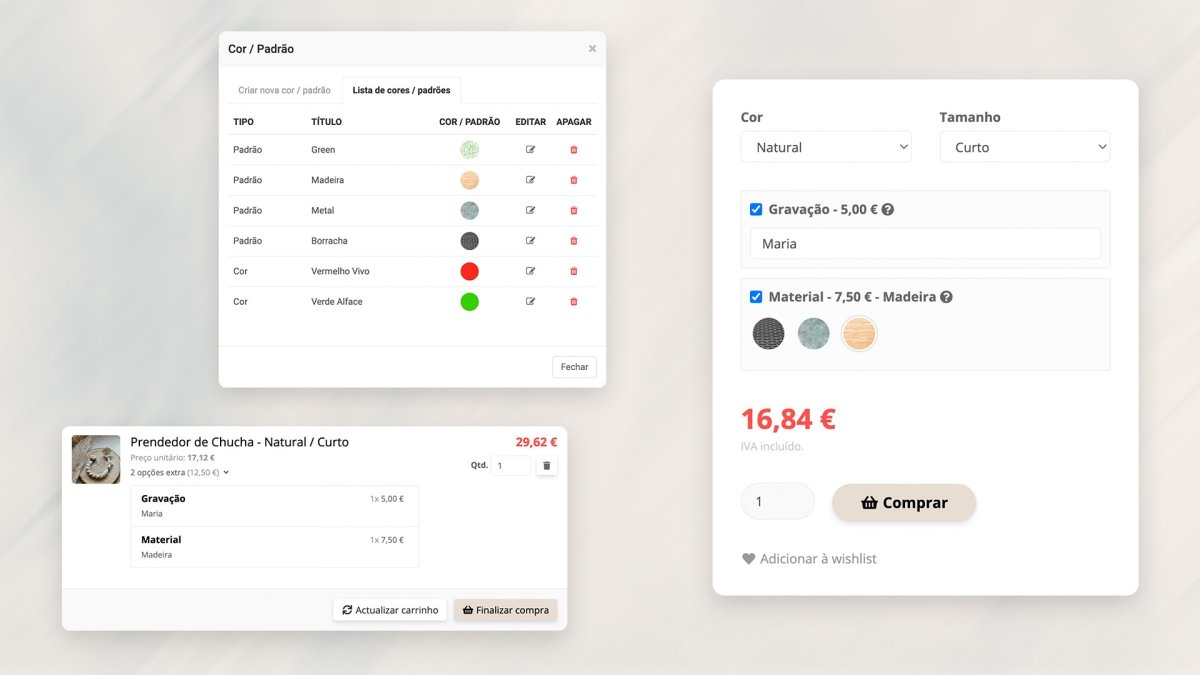This screenshot has height=675, width=1200.
Task: Open the Cor dropdown showing Natural
Action: [x=826, y=147]
